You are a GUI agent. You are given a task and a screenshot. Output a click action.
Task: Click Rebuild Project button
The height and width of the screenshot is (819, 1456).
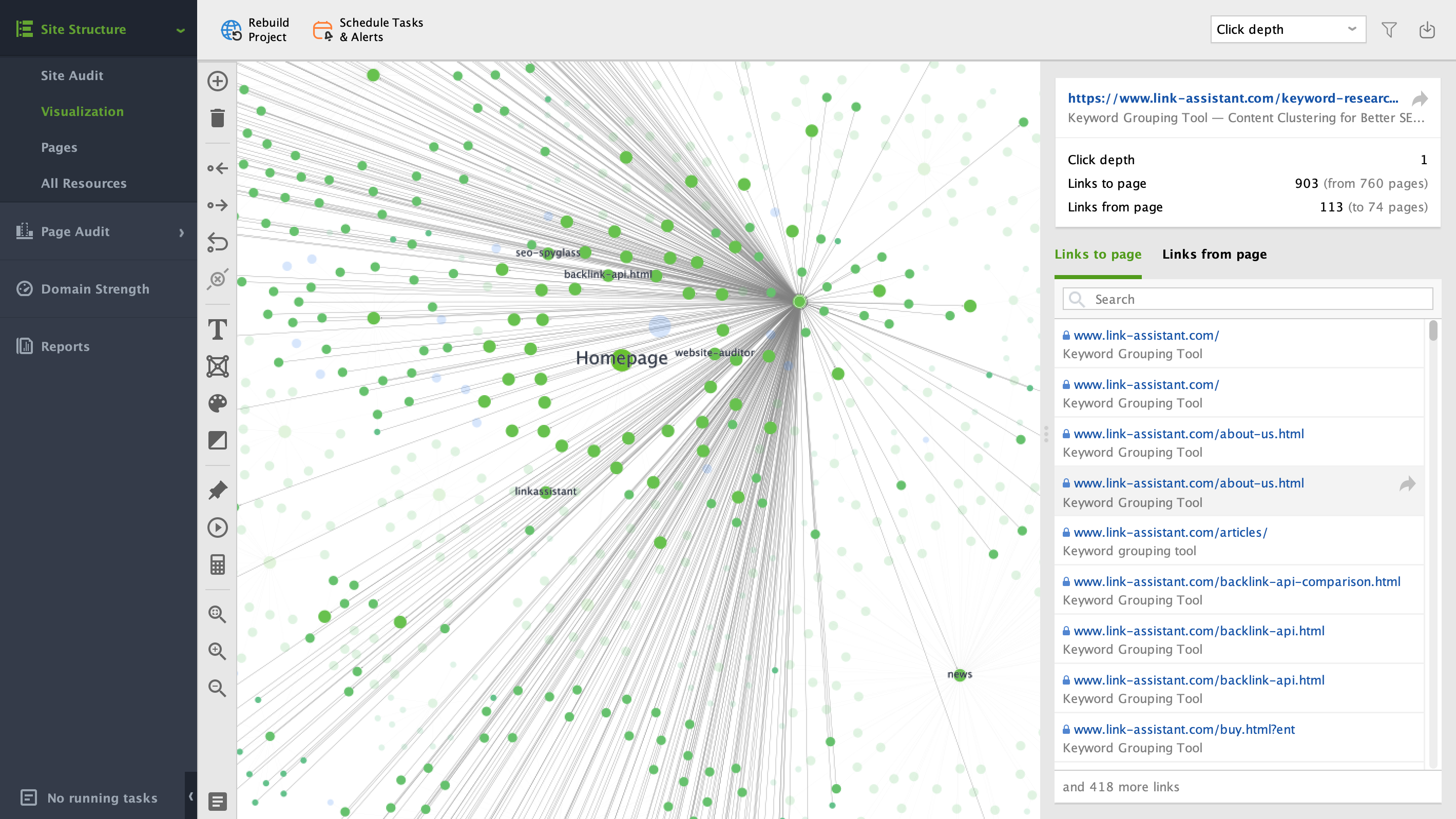pos(254,29)
